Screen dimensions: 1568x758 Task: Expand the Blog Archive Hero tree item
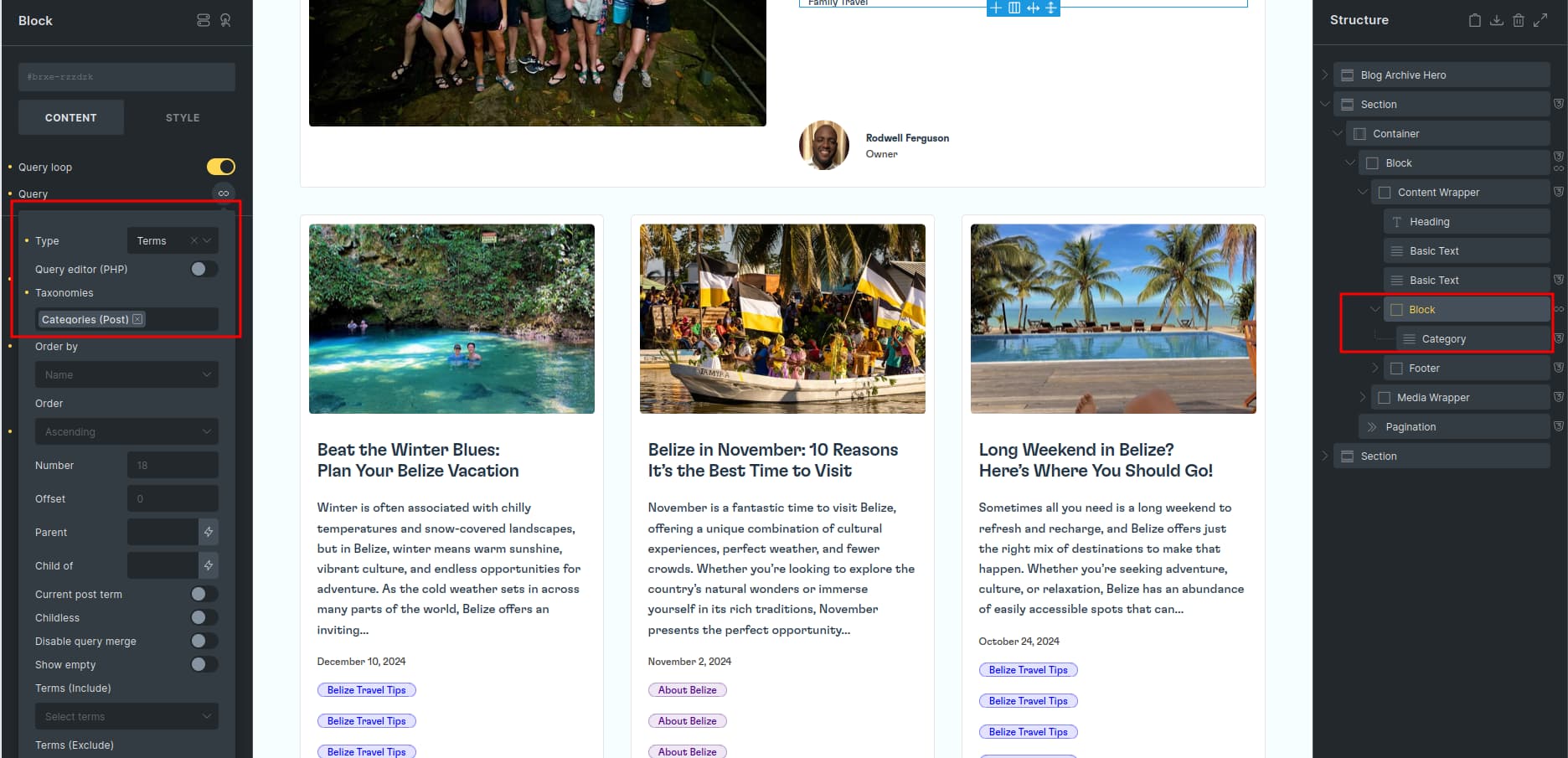click(x=1324, y=75)
